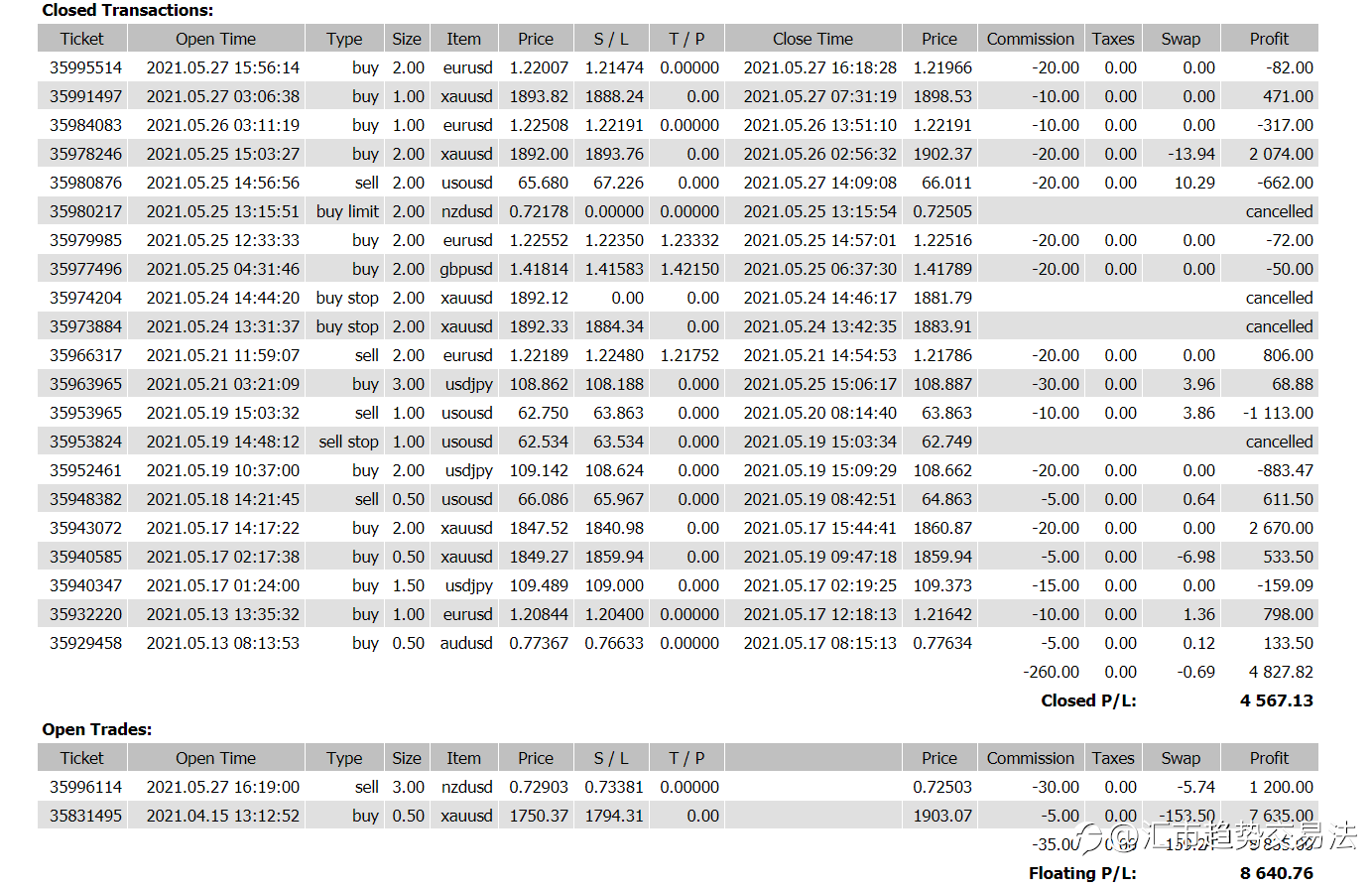Select ticket 35952461

click(86, 470)
